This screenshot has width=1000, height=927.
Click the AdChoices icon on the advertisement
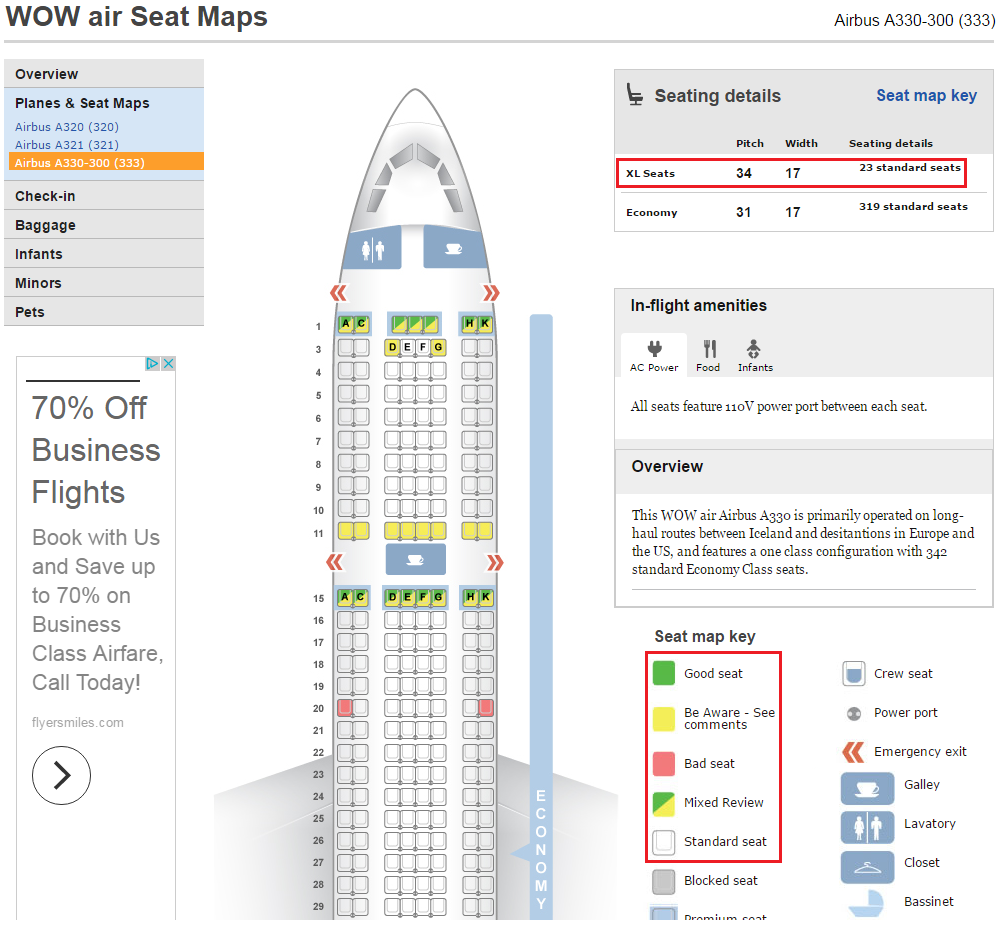tap(153, 364)
